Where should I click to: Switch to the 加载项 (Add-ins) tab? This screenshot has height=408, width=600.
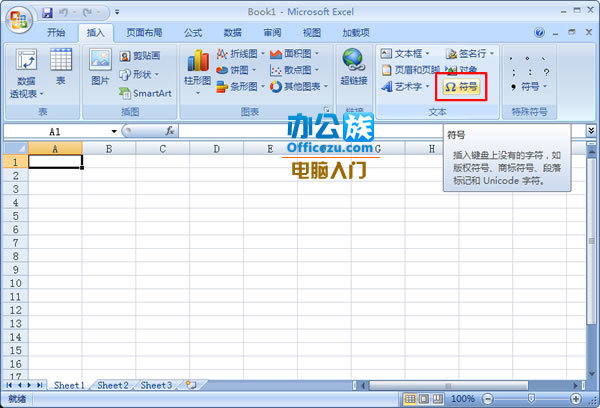[356, 33]
